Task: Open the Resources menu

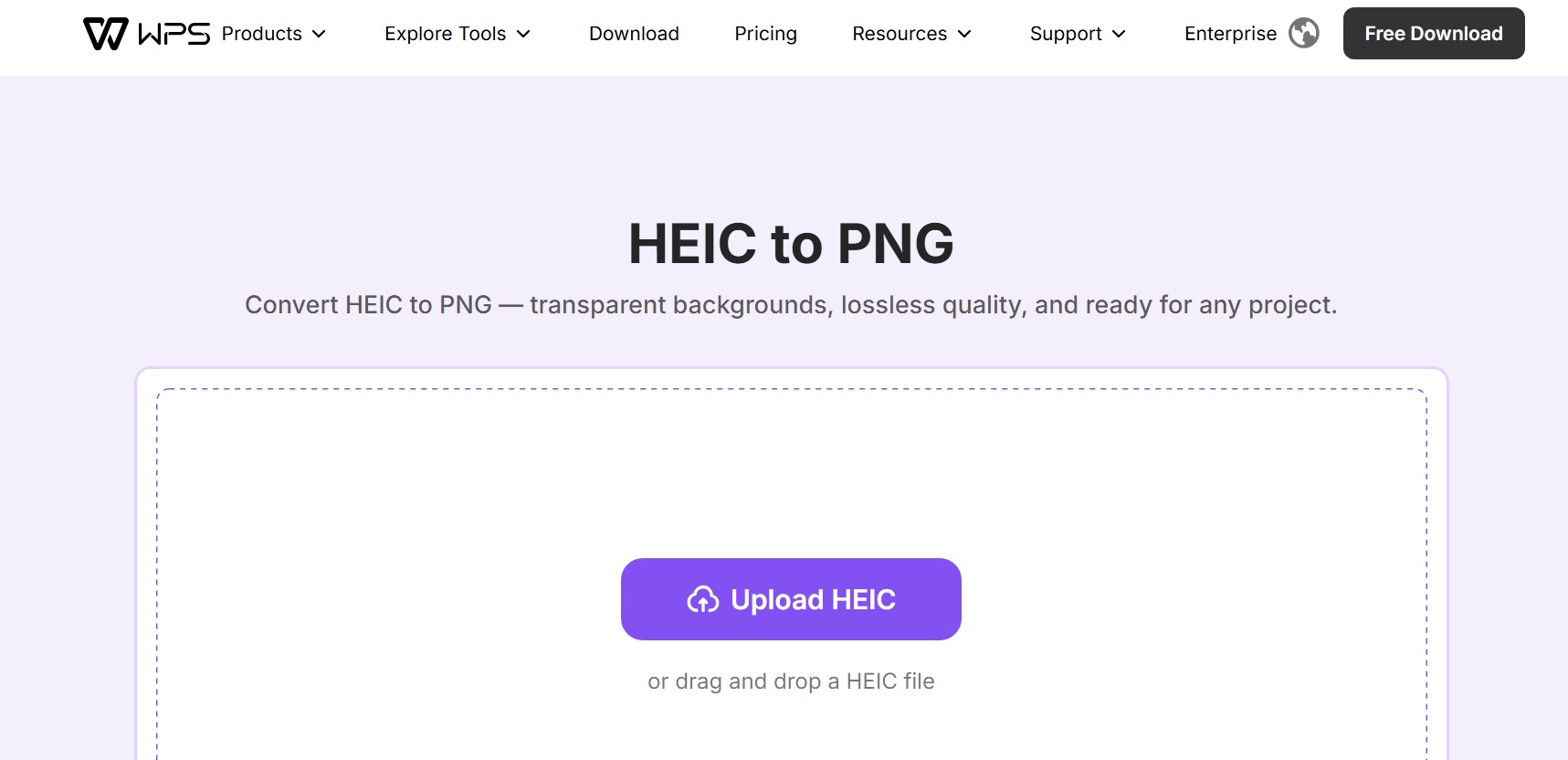Action: 912,34
